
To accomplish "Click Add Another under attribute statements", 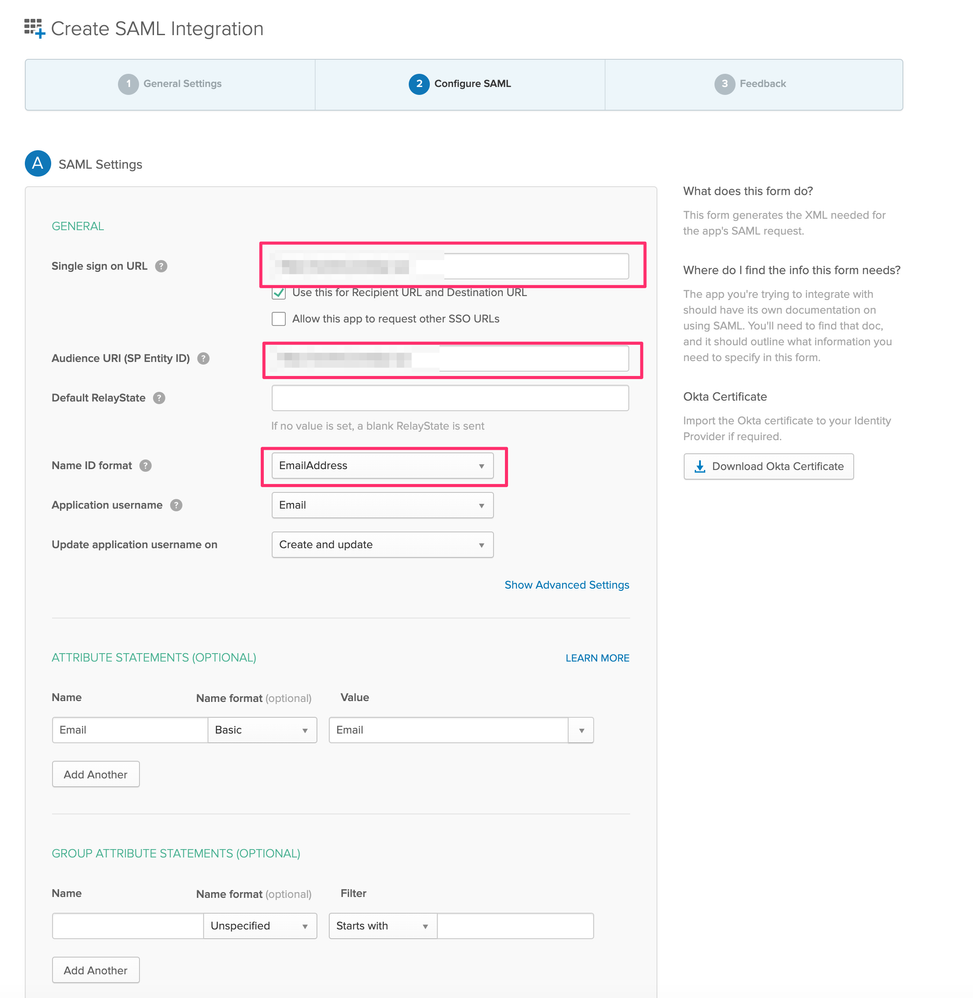I will tap(95, 775).
